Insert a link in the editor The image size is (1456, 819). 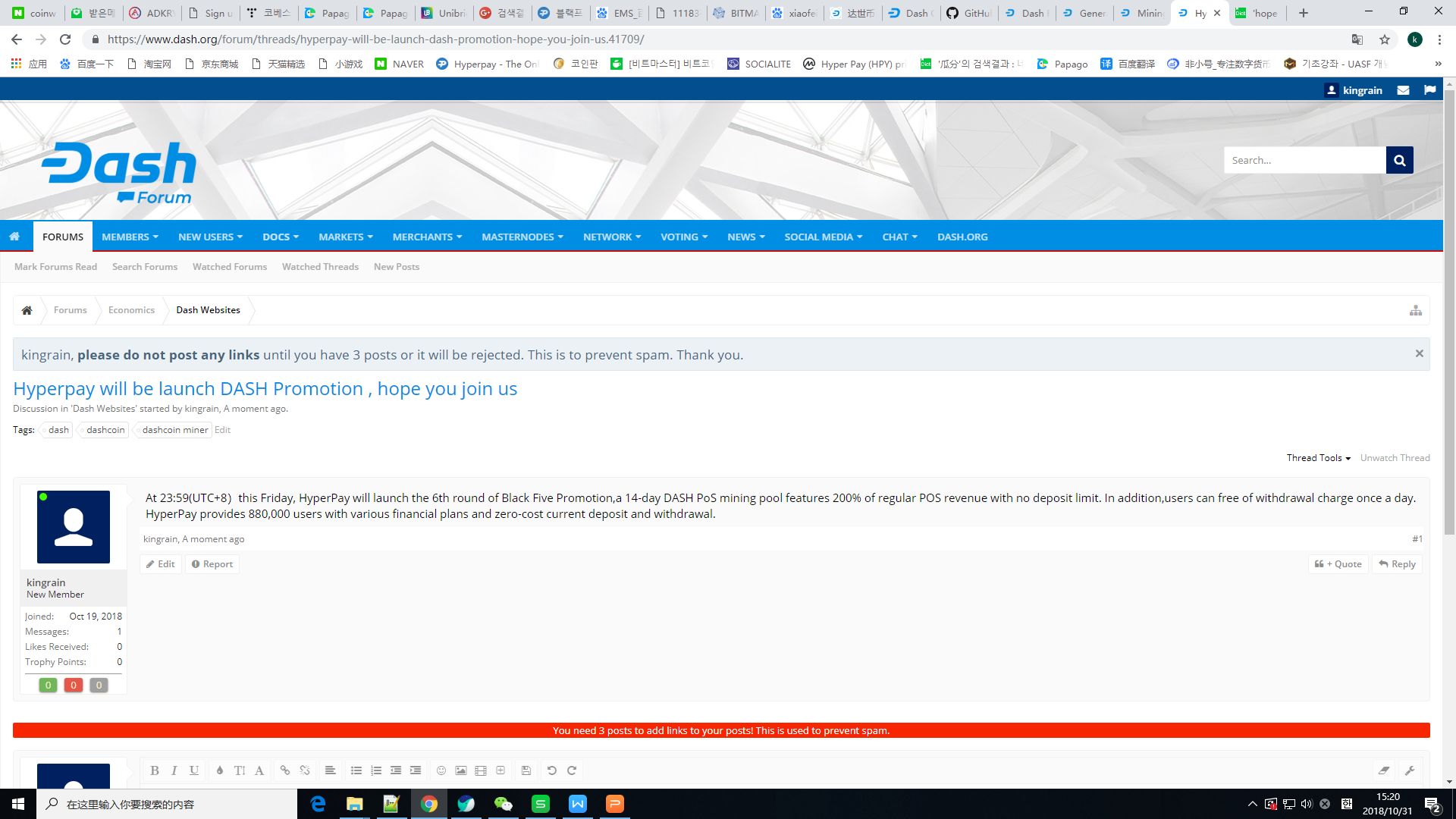[285, 770]
